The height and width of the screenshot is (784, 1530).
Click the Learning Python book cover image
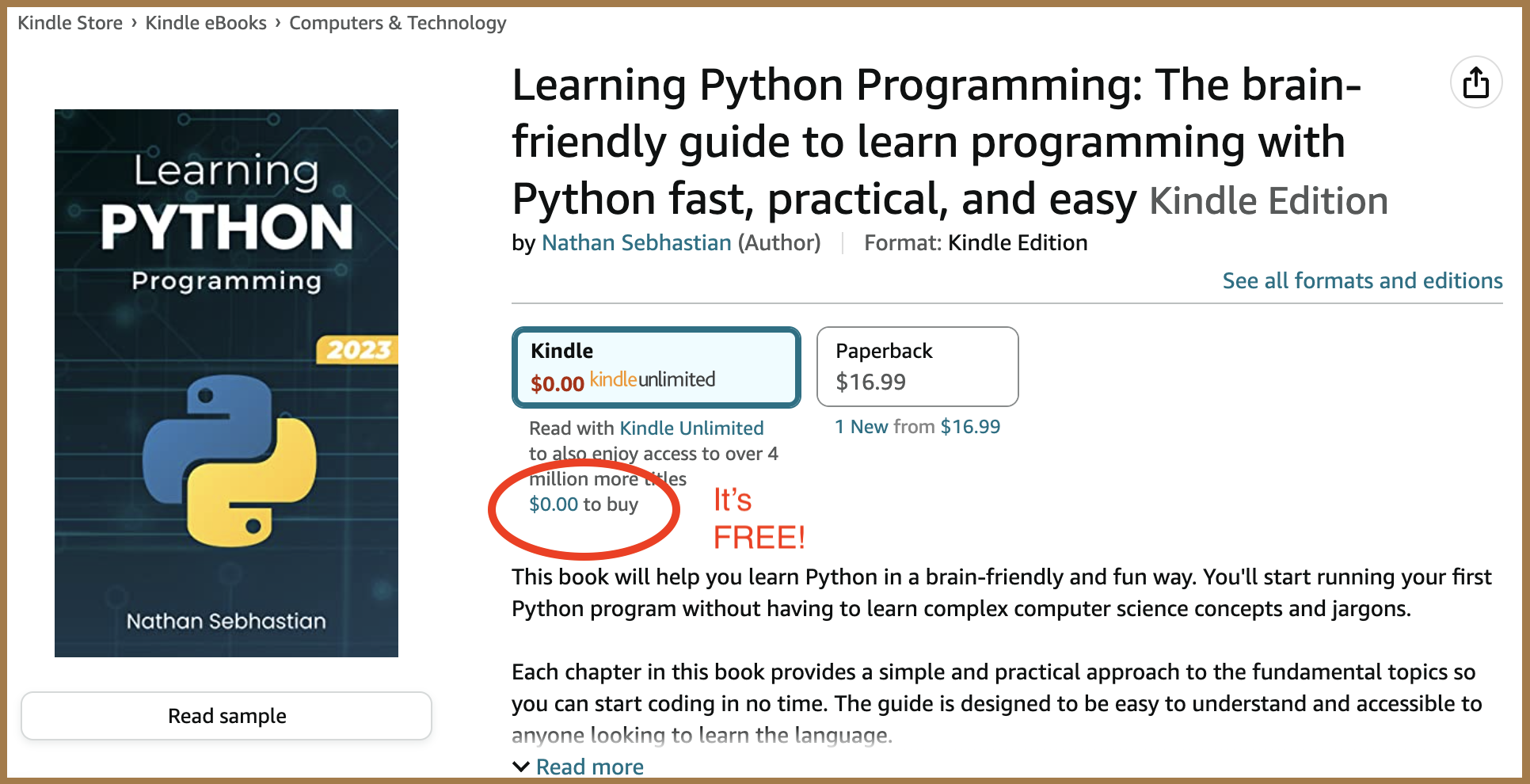226,383
